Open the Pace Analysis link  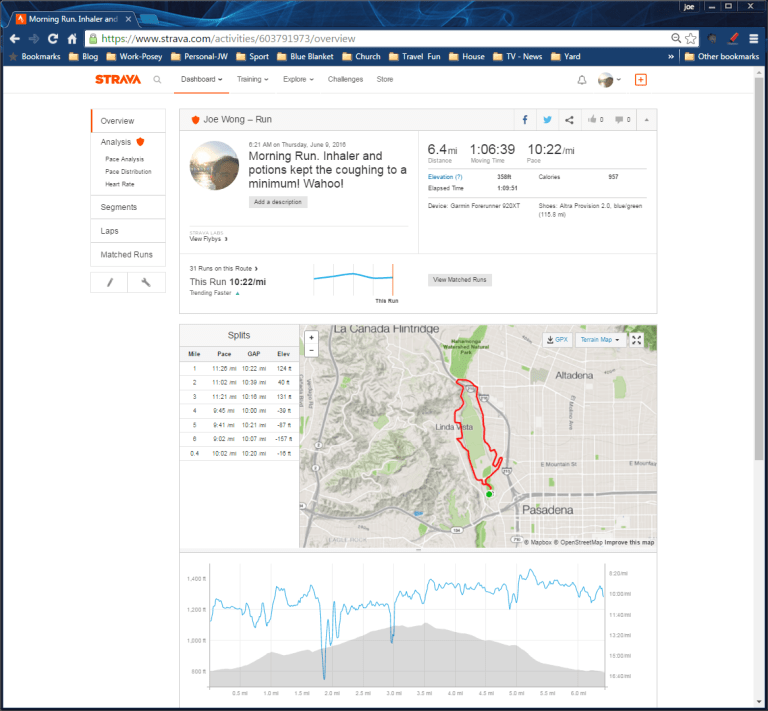124,159
